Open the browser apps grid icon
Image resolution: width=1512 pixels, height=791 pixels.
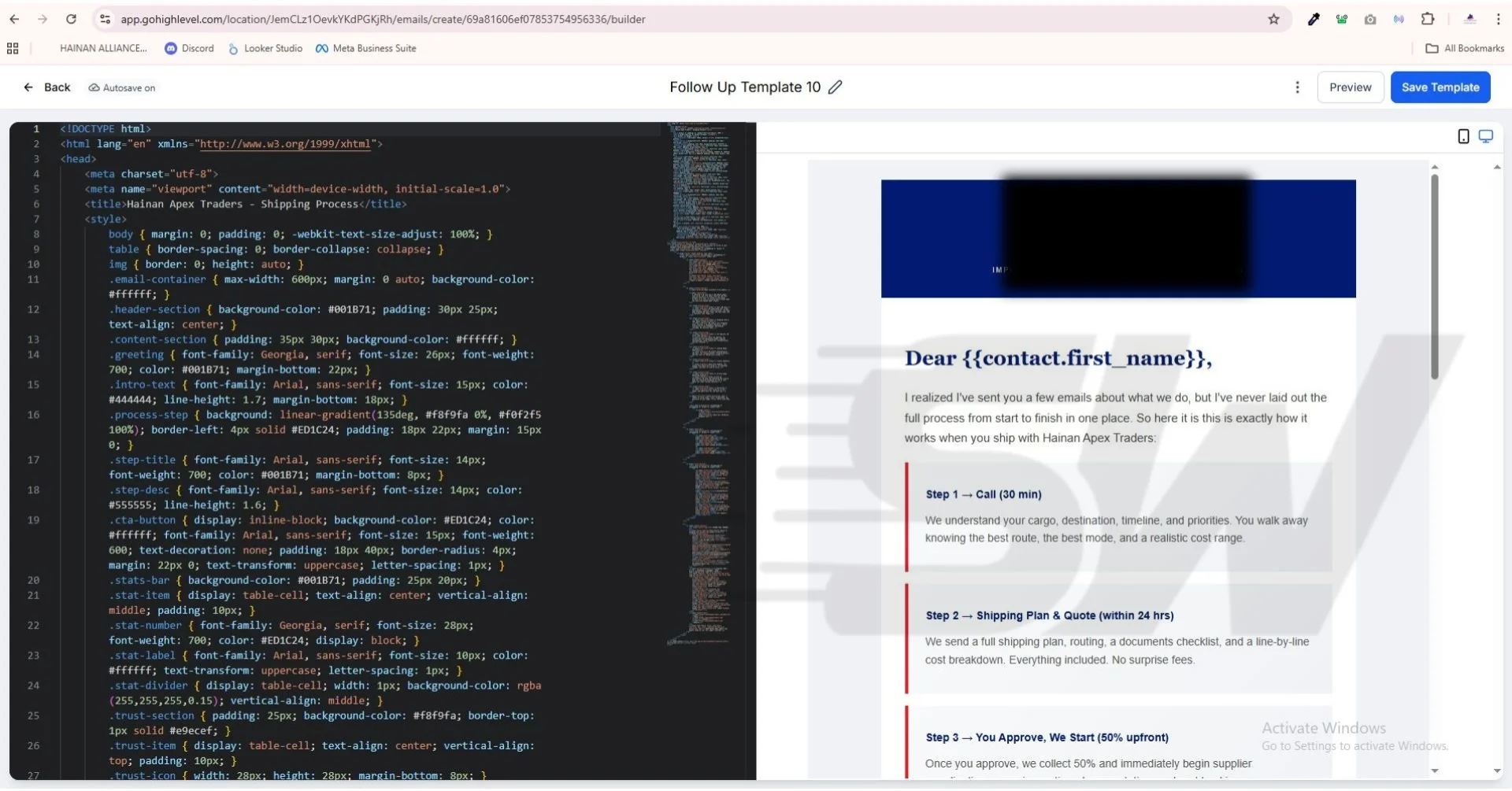[x=13, y=49]
